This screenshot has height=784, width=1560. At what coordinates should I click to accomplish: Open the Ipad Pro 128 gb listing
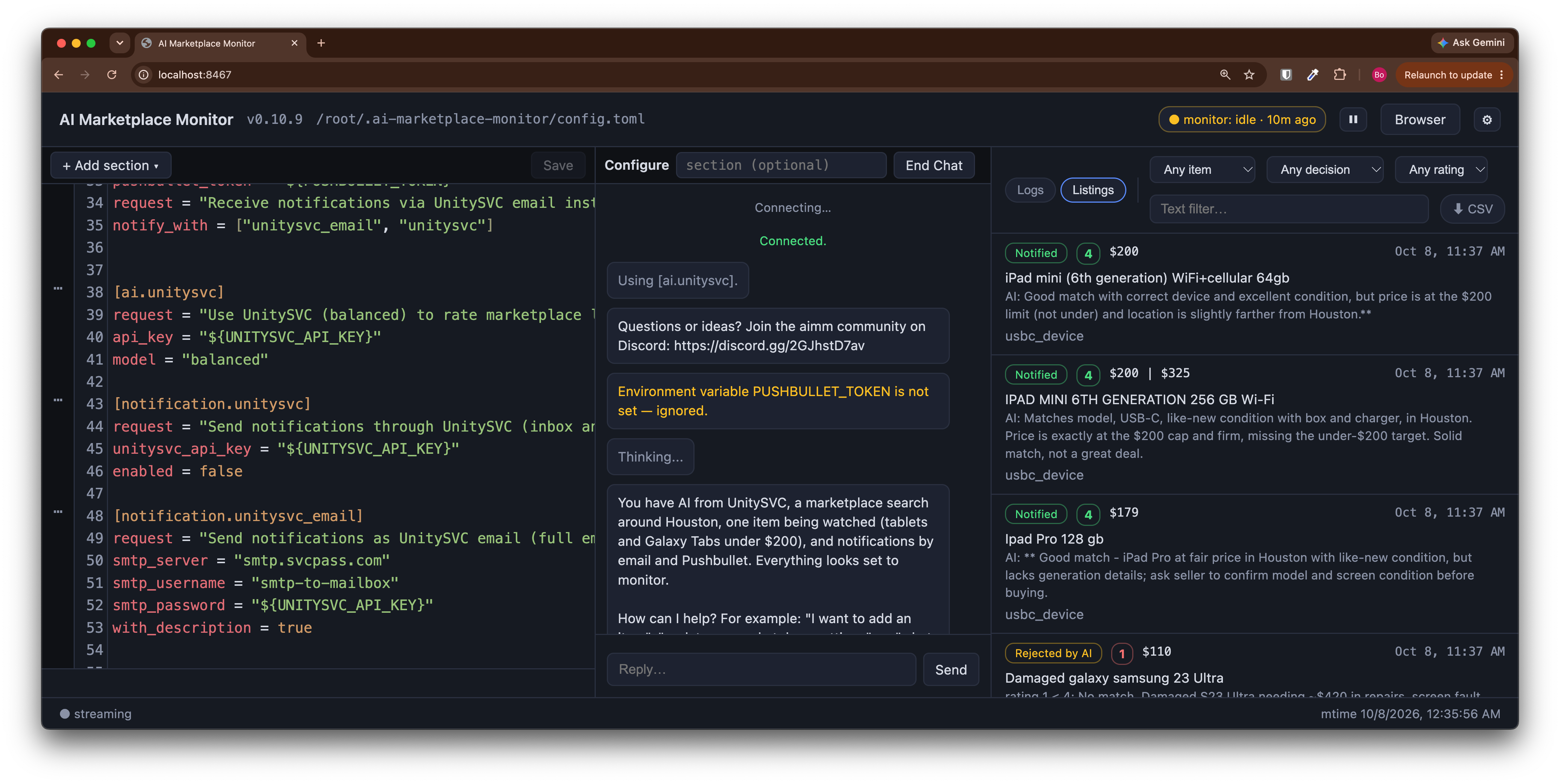[x=1254, y=564]
